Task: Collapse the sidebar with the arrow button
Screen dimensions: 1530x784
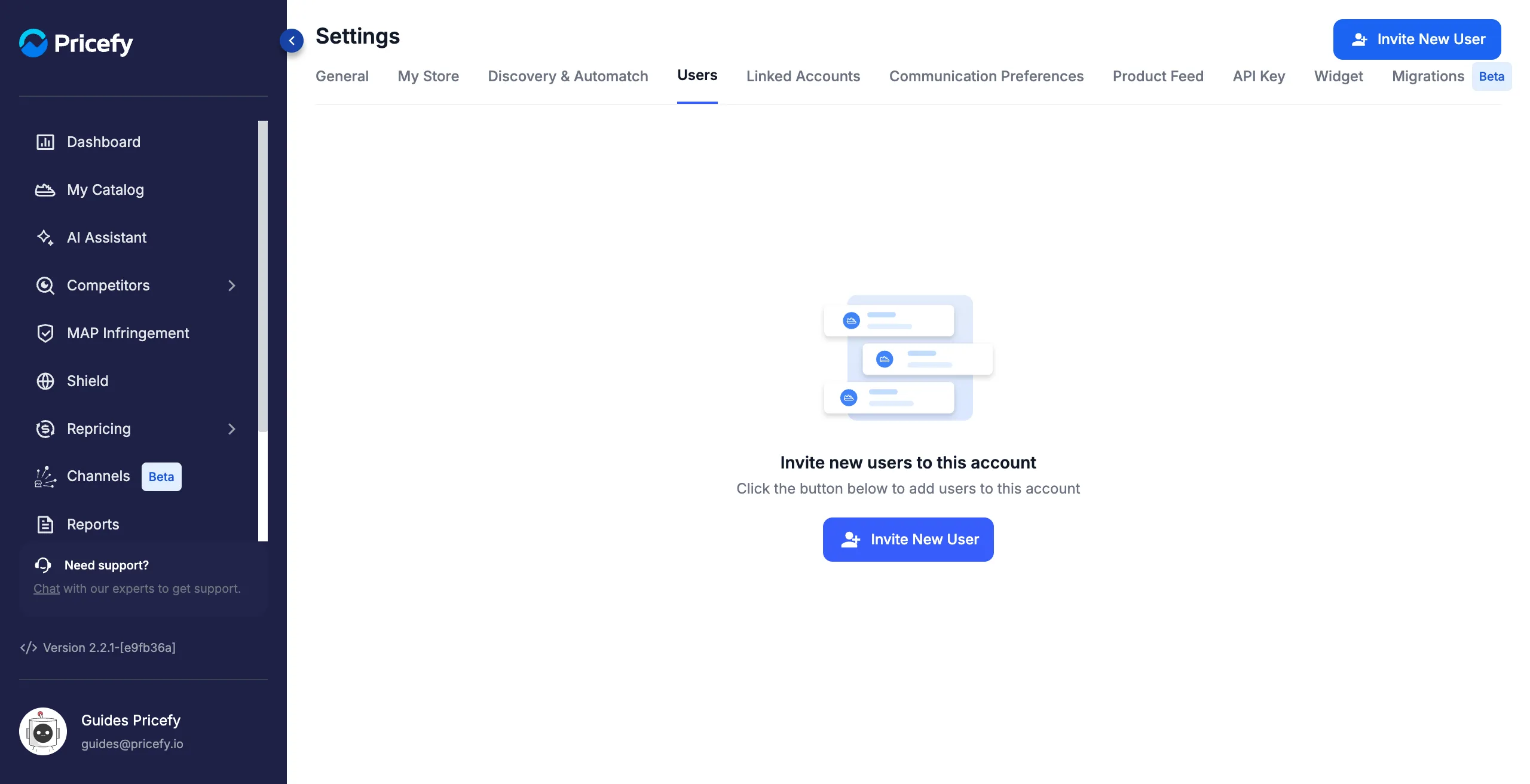Action: [x=292, y=41]
